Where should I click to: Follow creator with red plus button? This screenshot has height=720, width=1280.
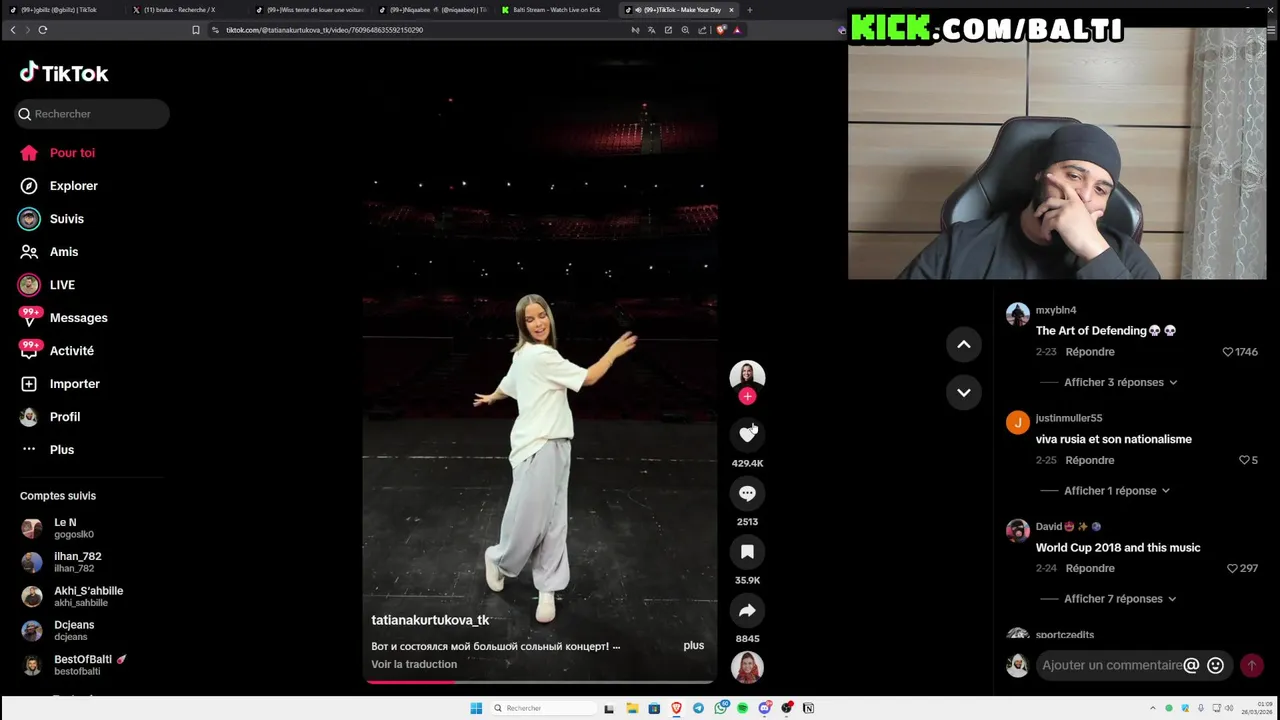click(747, 396)
